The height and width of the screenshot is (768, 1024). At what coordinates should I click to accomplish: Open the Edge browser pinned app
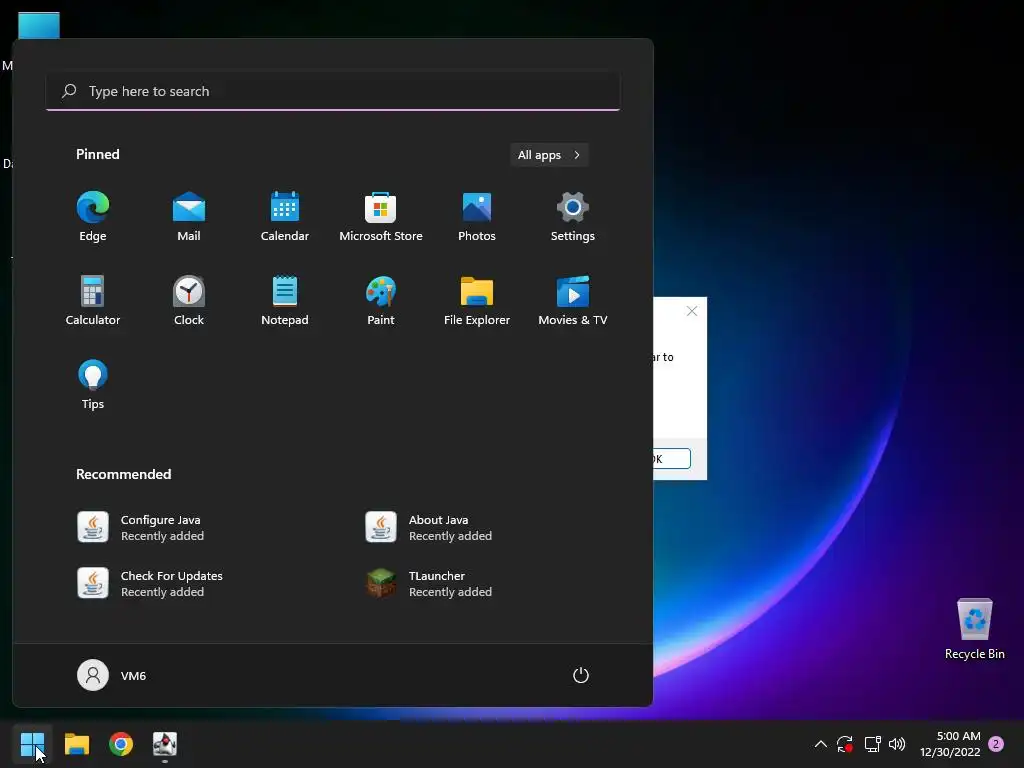93,217
